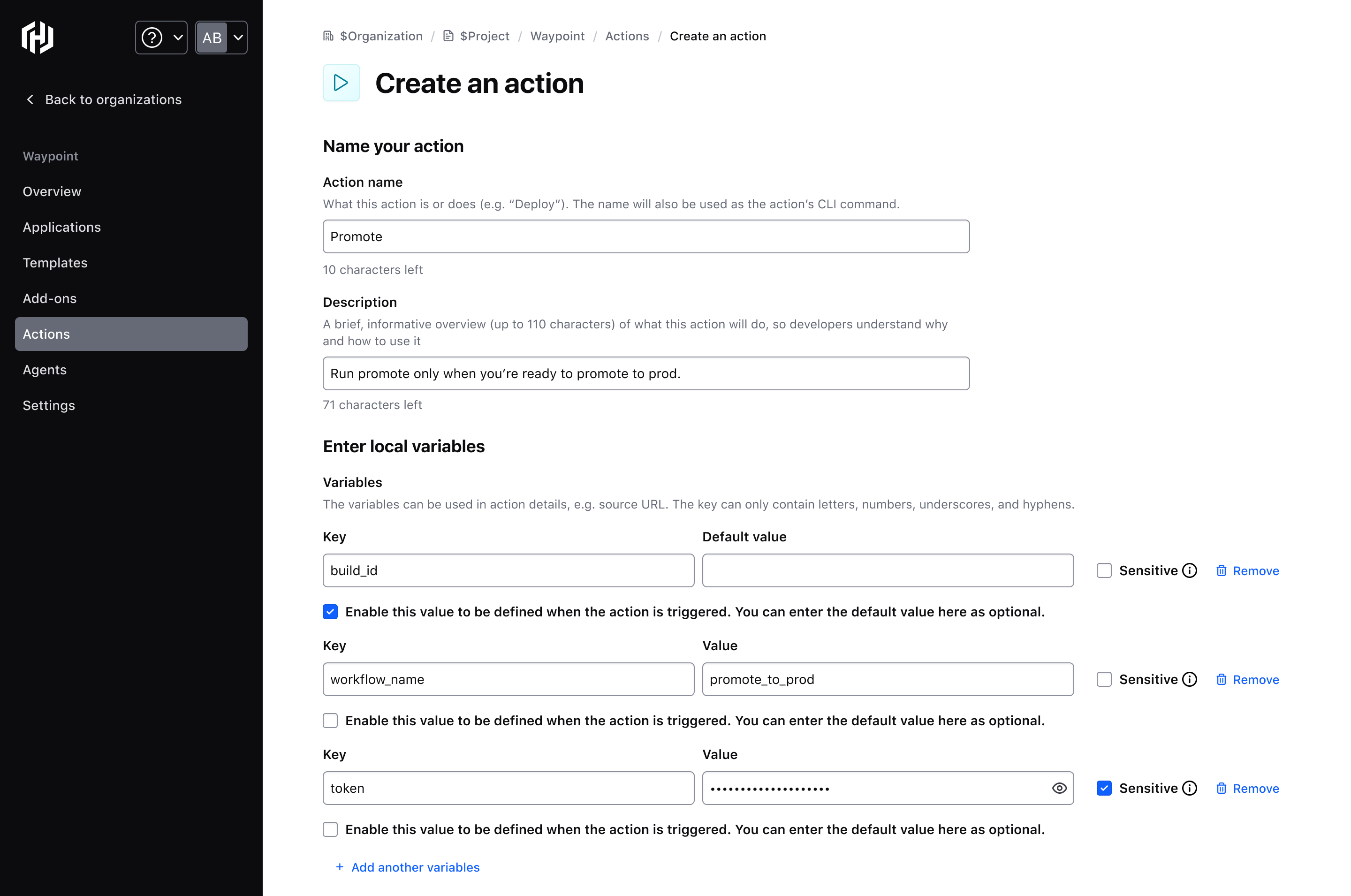Viewport: 1351px width, 896px height.
Task: Focus the workflow_name key field
Action: pos(509,679)
